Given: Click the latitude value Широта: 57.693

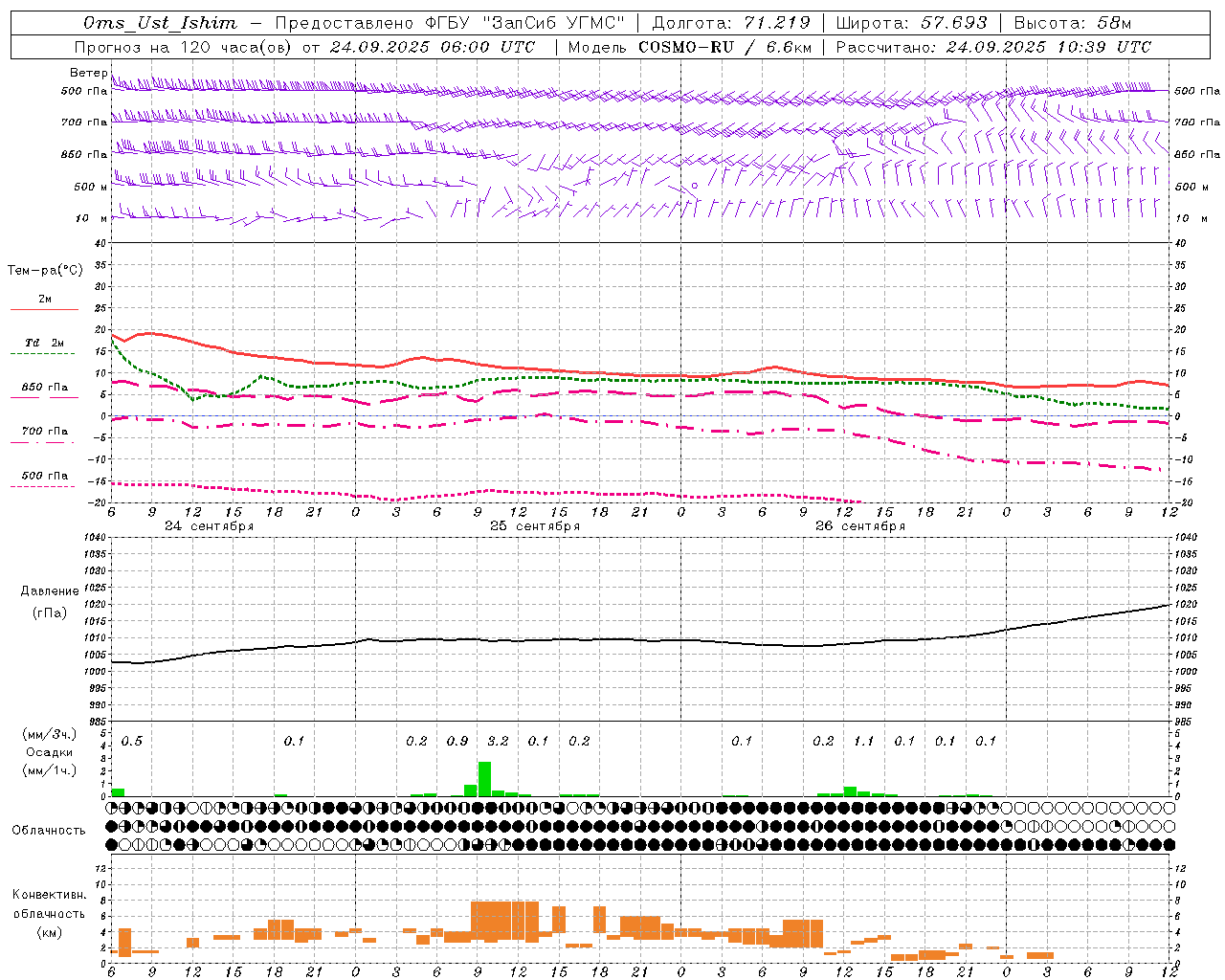Looking at the screenshot, I should point(911,23).
